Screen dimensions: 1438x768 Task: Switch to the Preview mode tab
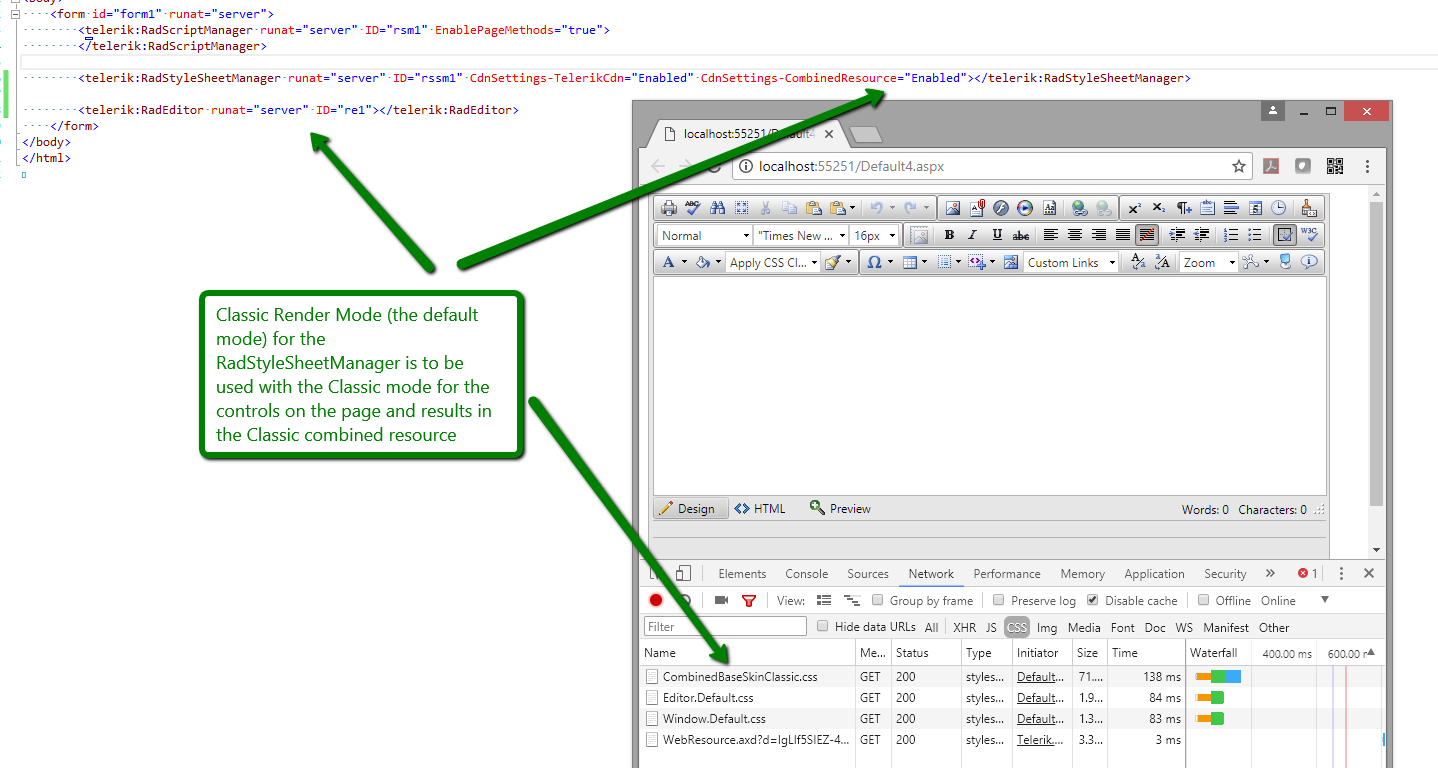[x=840, y=508]
